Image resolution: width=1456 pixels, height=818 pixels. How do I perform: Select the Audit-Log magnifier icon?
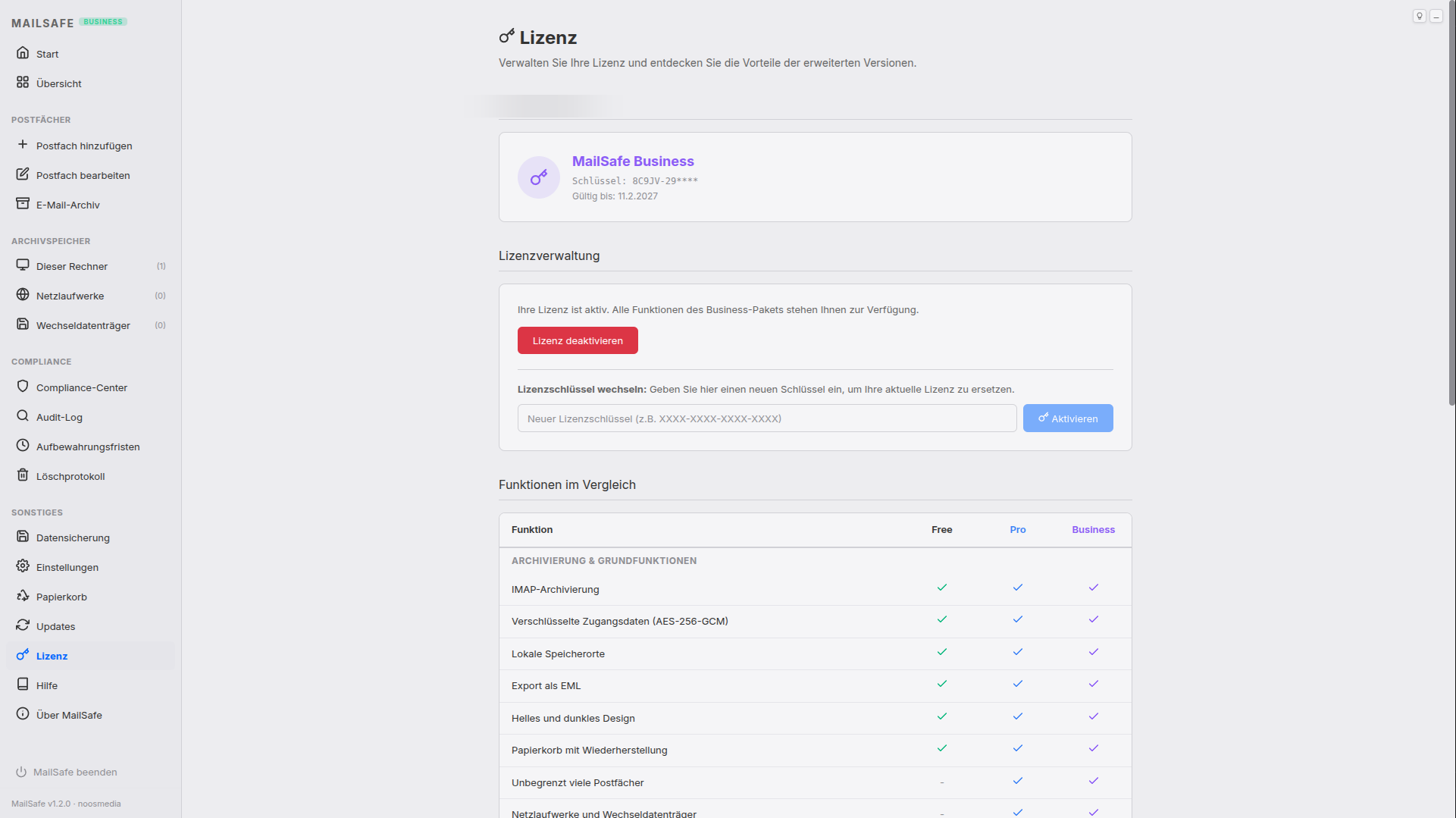(23, 416)
